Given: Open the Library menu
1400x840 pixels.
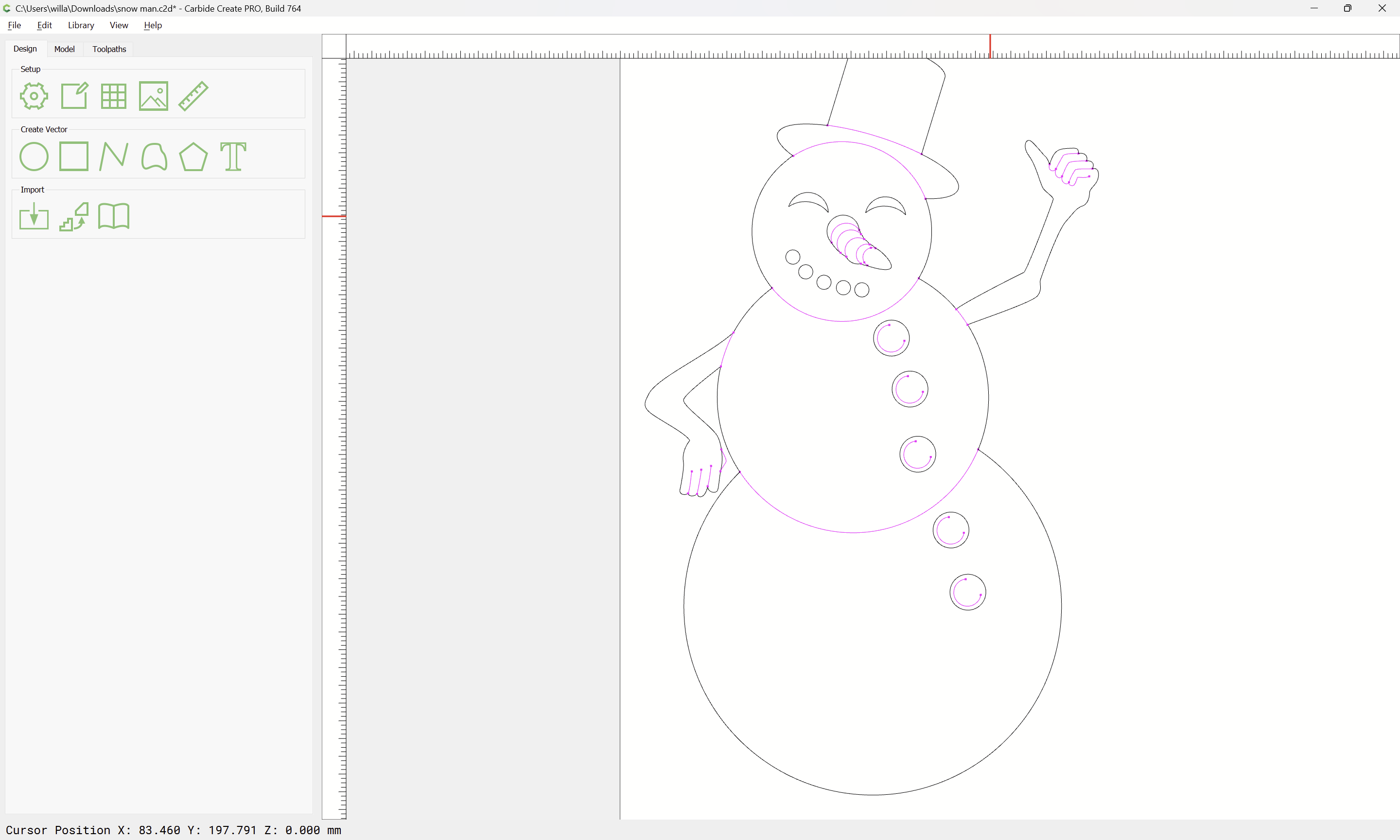Looking at the screenshot, I should (81, 25).
